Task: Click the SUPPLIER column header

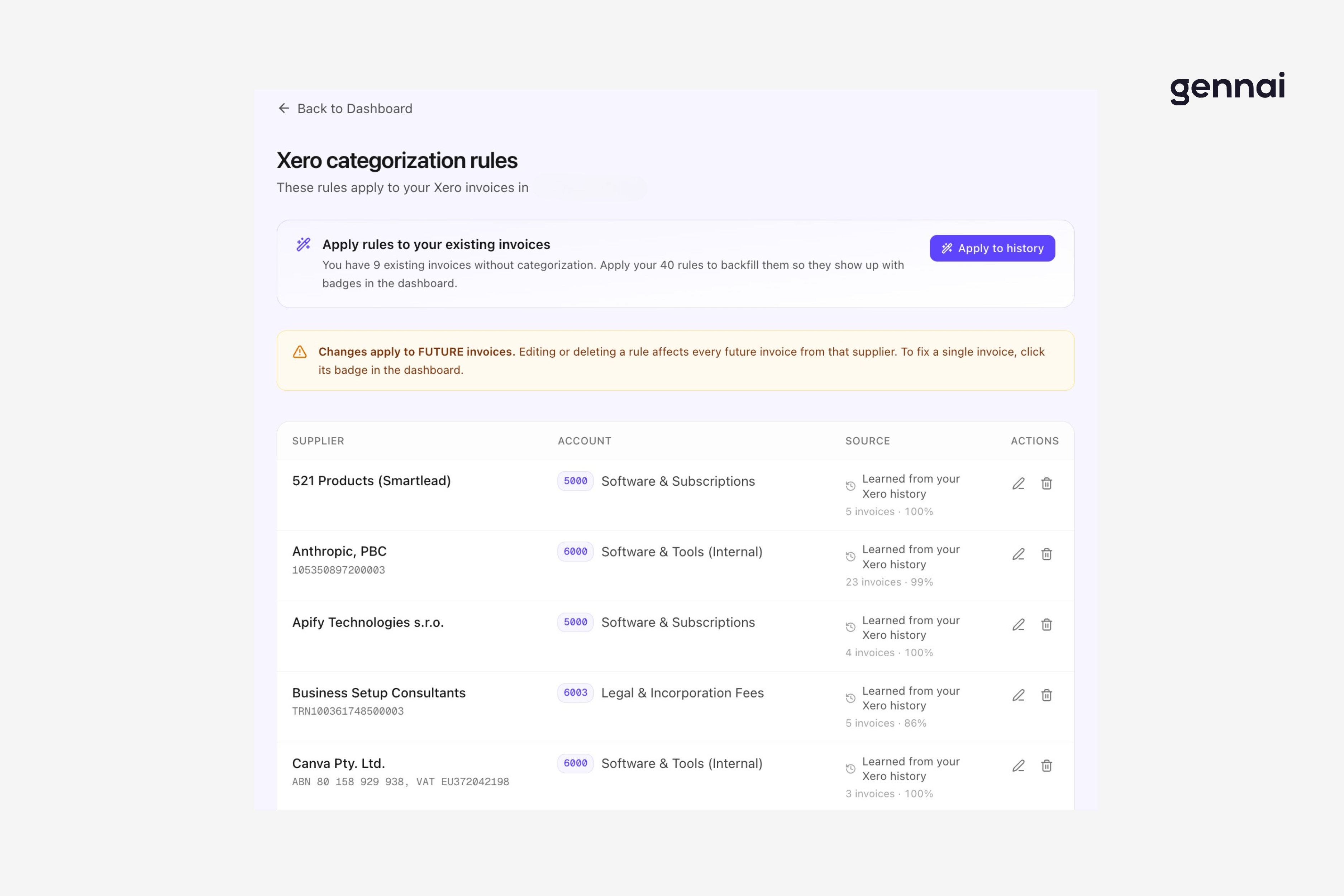Action: coord(318,440)
